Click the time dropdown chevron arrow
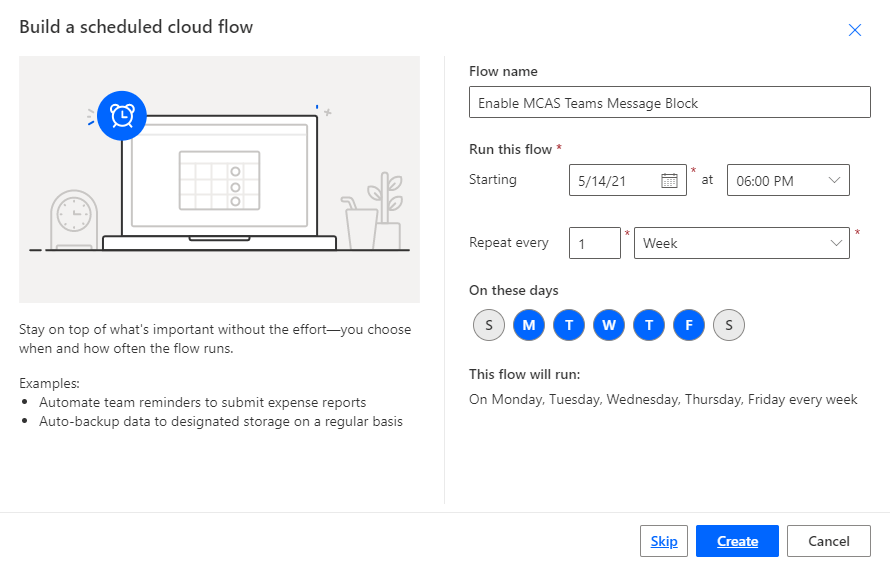Viewport: 890px width, 565px height. pyautogui.click(x=835, y=180)
